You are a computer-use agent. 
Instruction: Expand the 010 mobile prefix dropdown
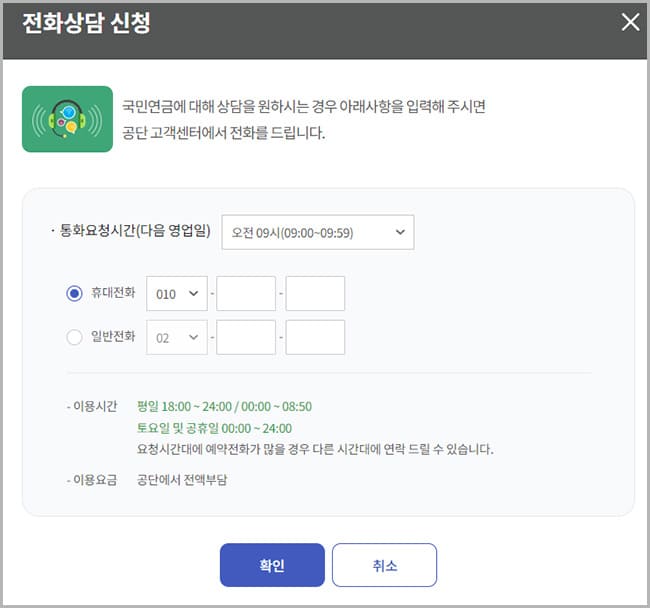pyautogui.click(x=176, y=294)
